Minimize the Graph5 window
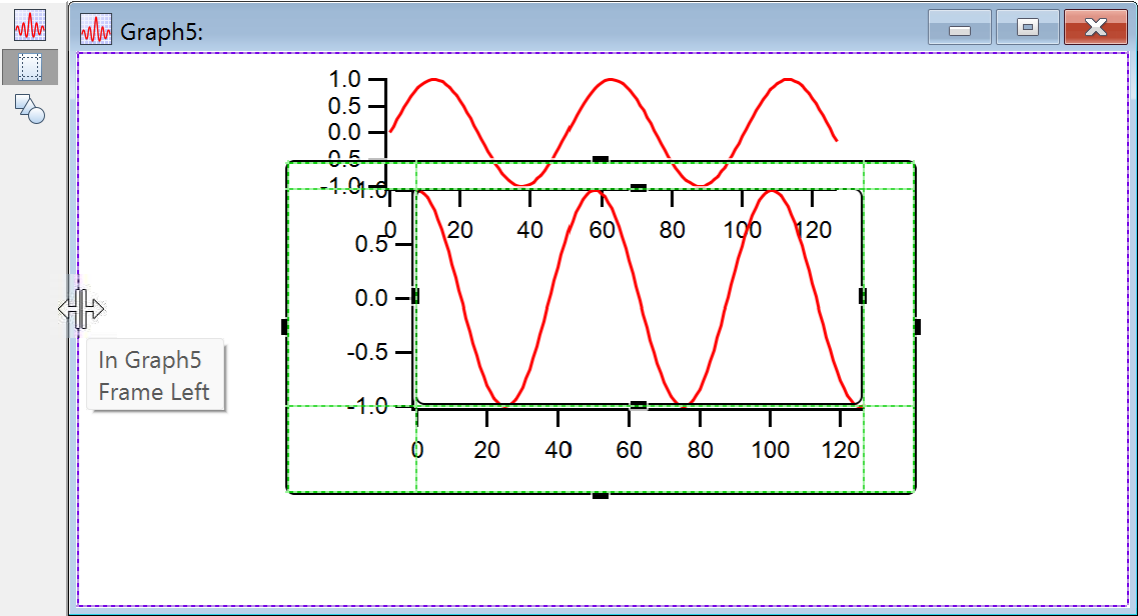 tap(959, 28)
